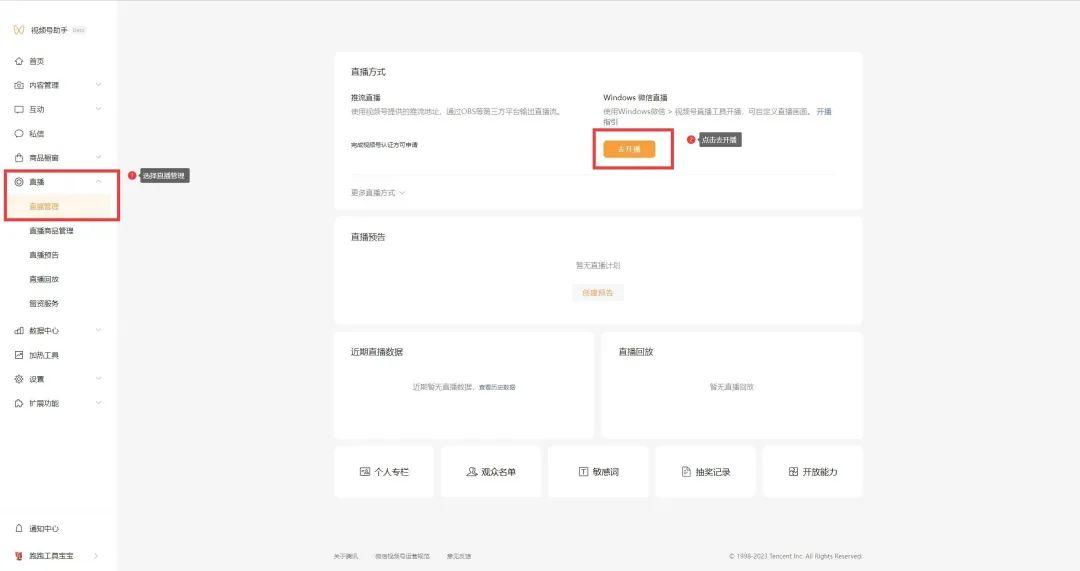Open 私信 via the chat bubble icon
This screenshot has width=1080, height=571.
point(19,134)
